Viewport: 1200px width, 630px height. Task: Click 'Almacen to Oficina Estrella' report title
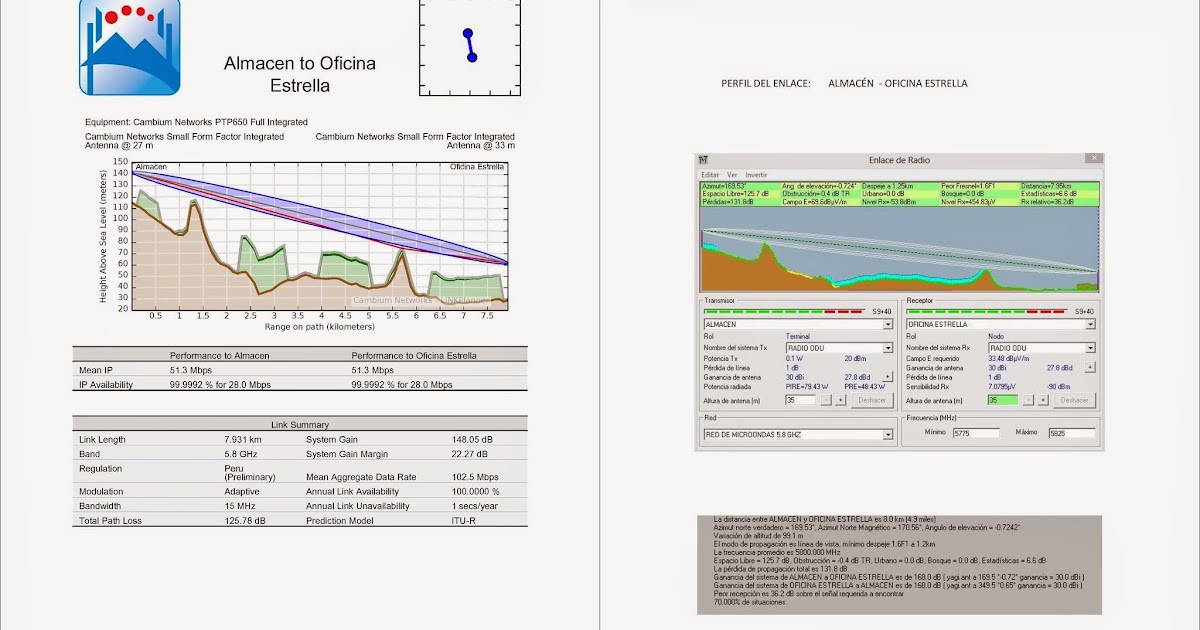tap(300, 74)
